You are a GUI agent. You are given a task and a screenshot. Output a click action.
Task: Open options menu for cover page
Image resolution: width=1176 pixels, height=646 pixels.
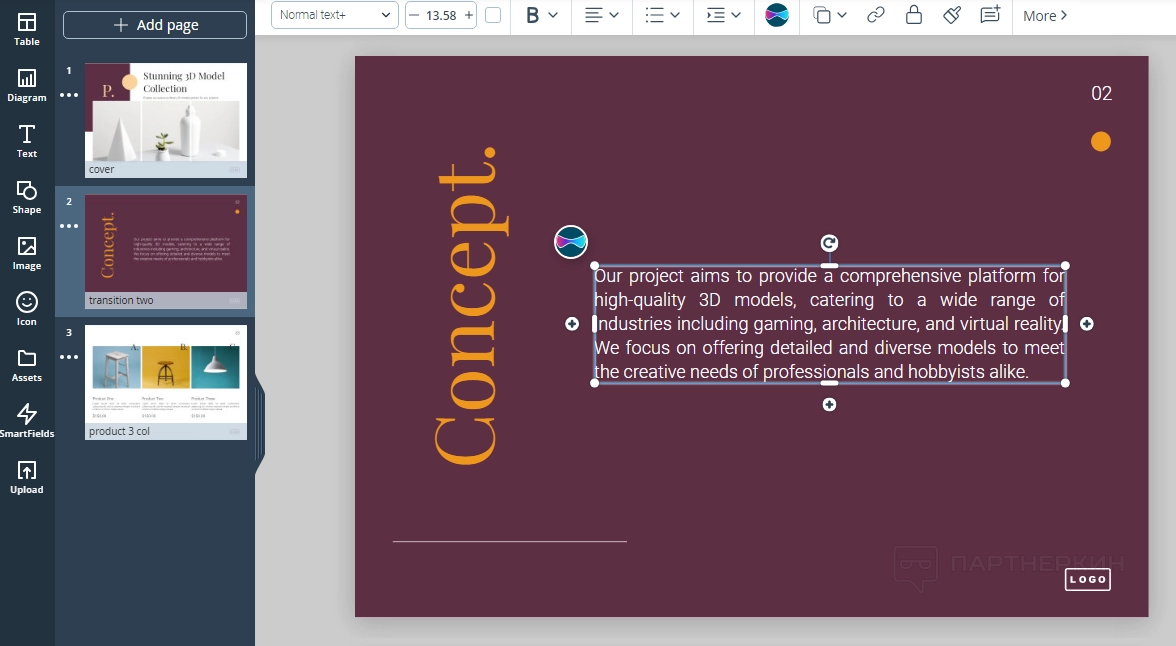(68, 95)
